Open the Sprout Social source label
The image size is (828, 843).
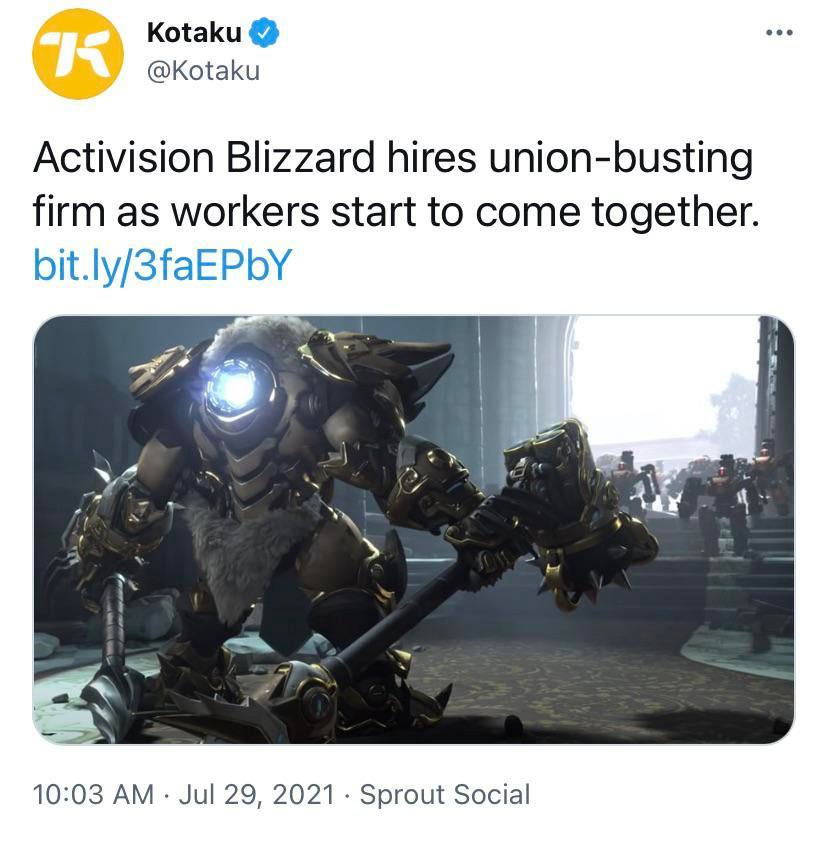[445, 795]
